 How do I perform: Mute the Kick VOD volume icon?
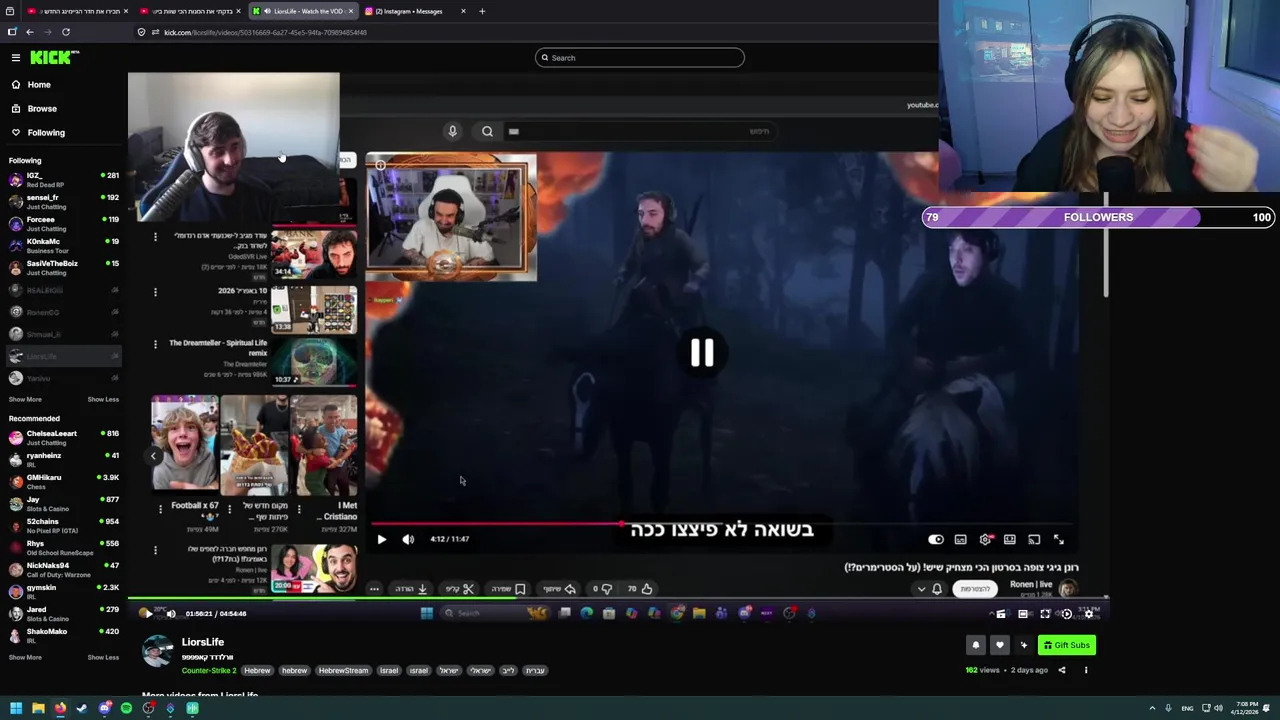171,614
